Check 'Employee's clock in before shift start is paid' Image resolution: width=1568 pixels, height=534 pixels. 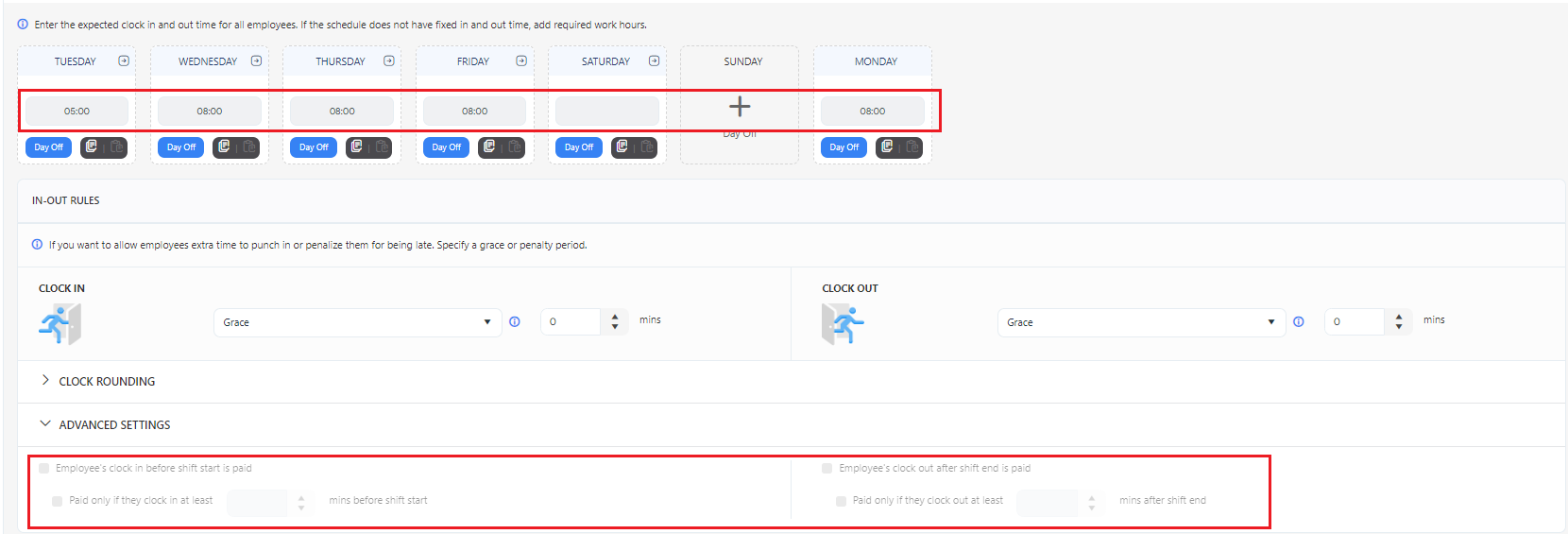click(x=44, y=468)
